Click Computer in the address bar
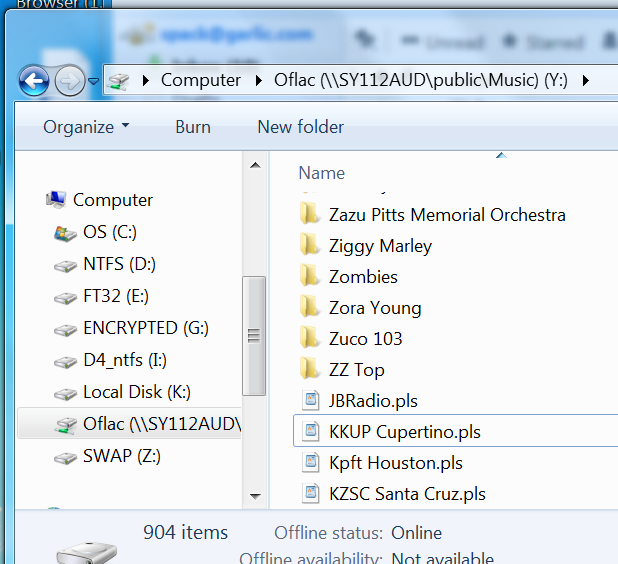Screen dimensions: 618x564 (201, 80)
